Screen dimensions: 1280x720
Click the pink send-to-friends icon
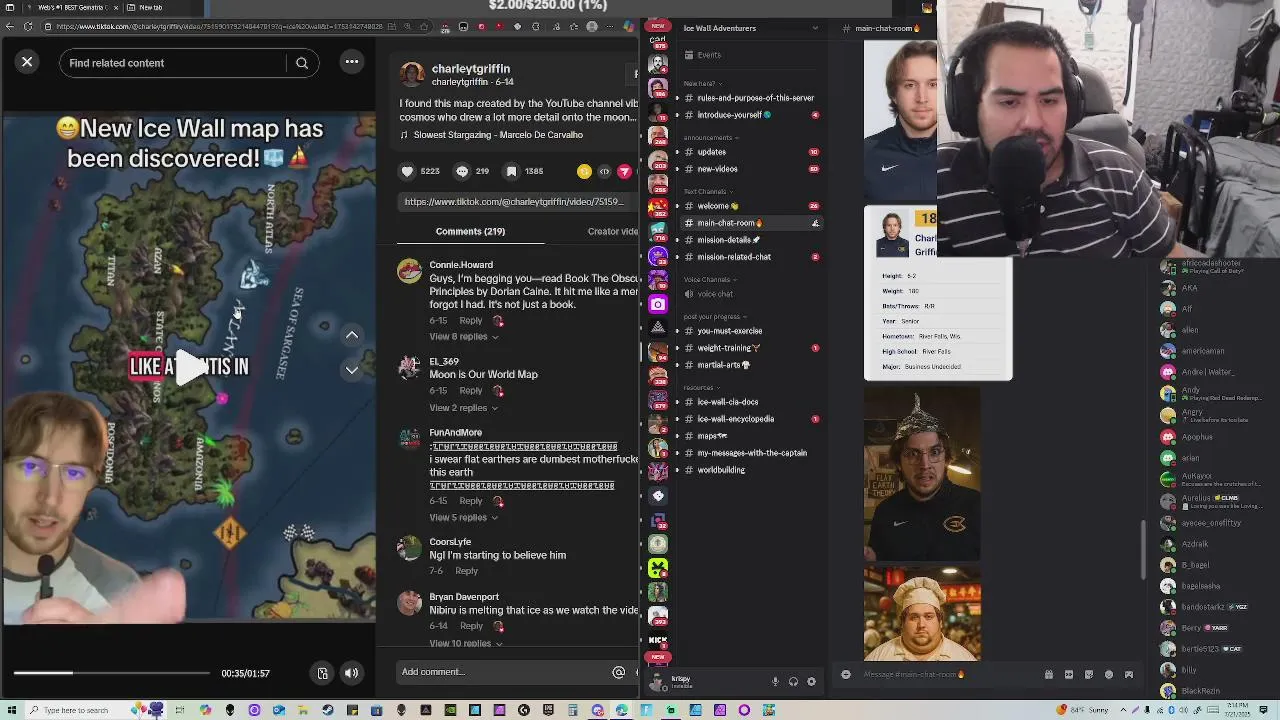pos(624,171)
